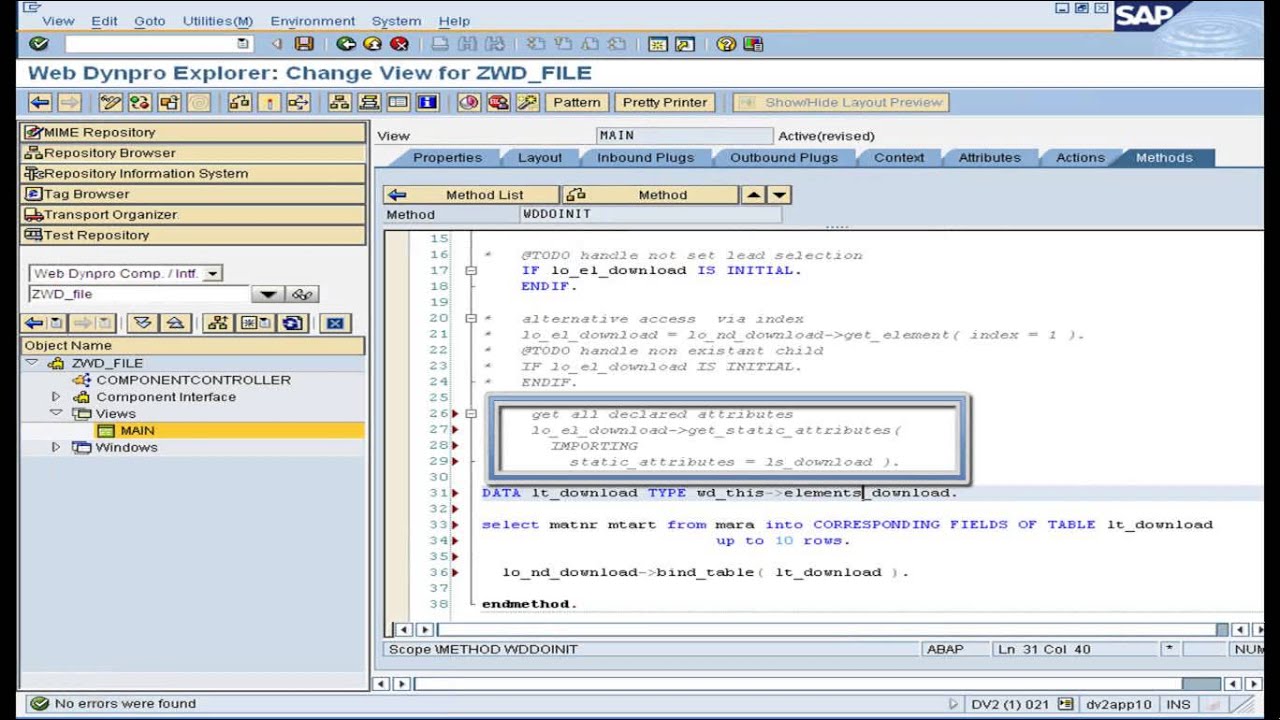
Task: Collapse the code block at line 17
Action: point(471,270)
